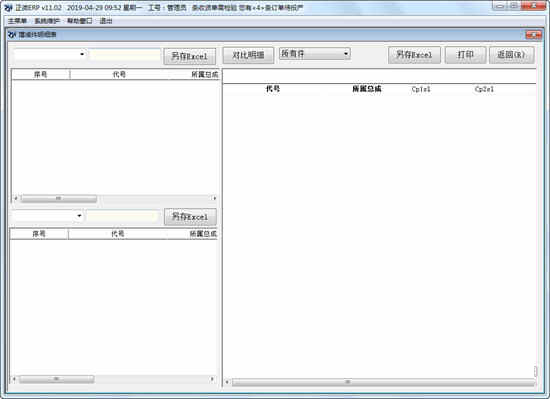Click 另存Excel above the lower-left table

(x=190, y=217)
